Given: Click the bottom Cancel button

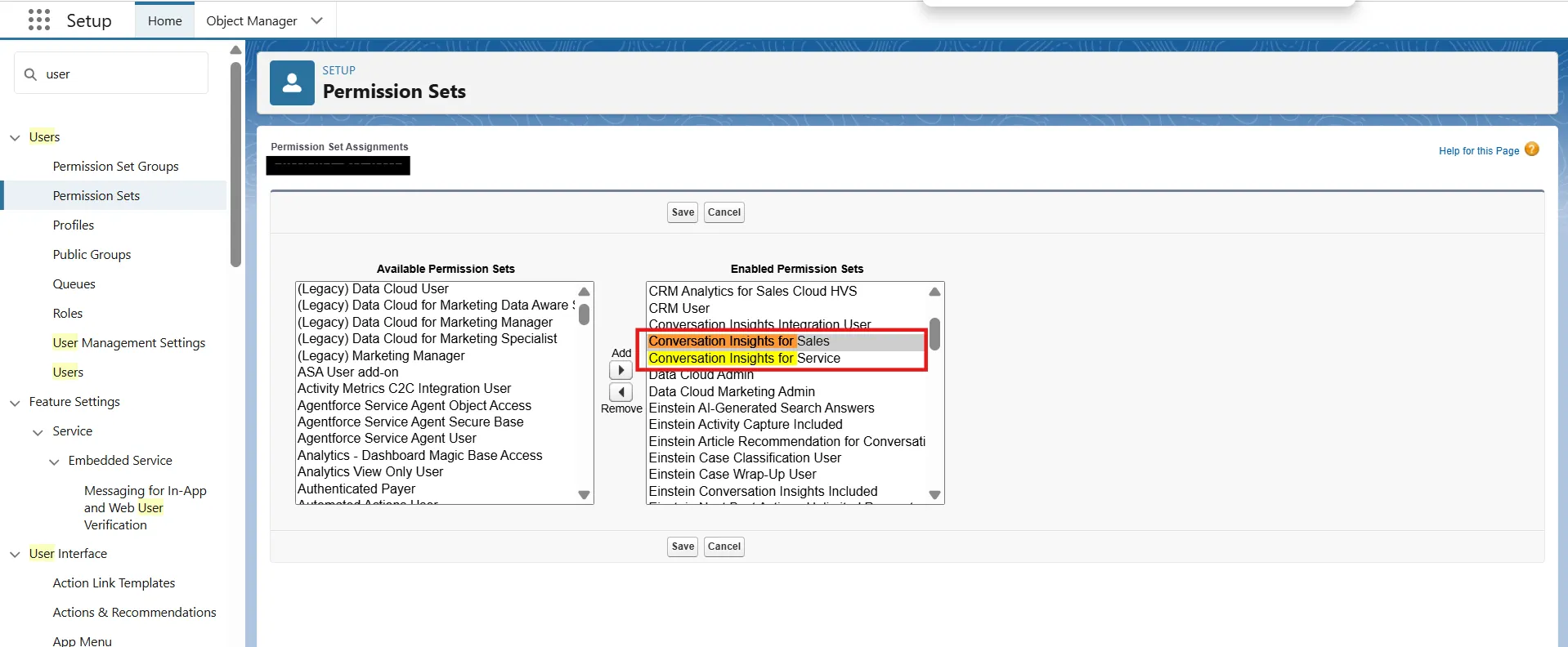Looking at the screenshot, I should pyautogui.click(x=724, y=547).
